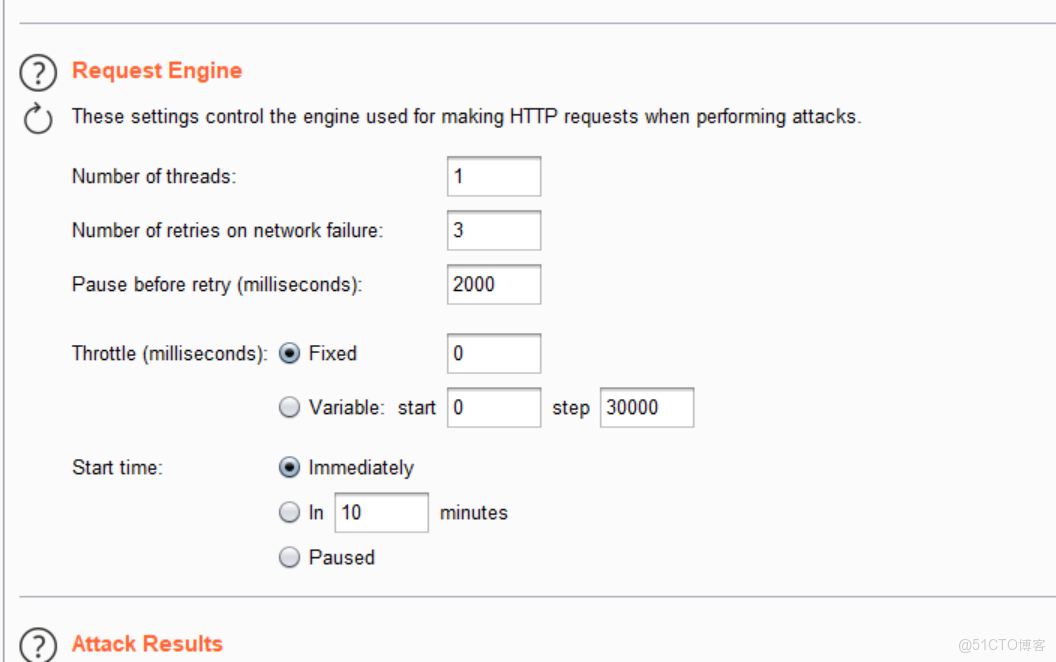Click the Attack Results heading
The width and height of the screenshot is (1056, 662).
[147, 644]
